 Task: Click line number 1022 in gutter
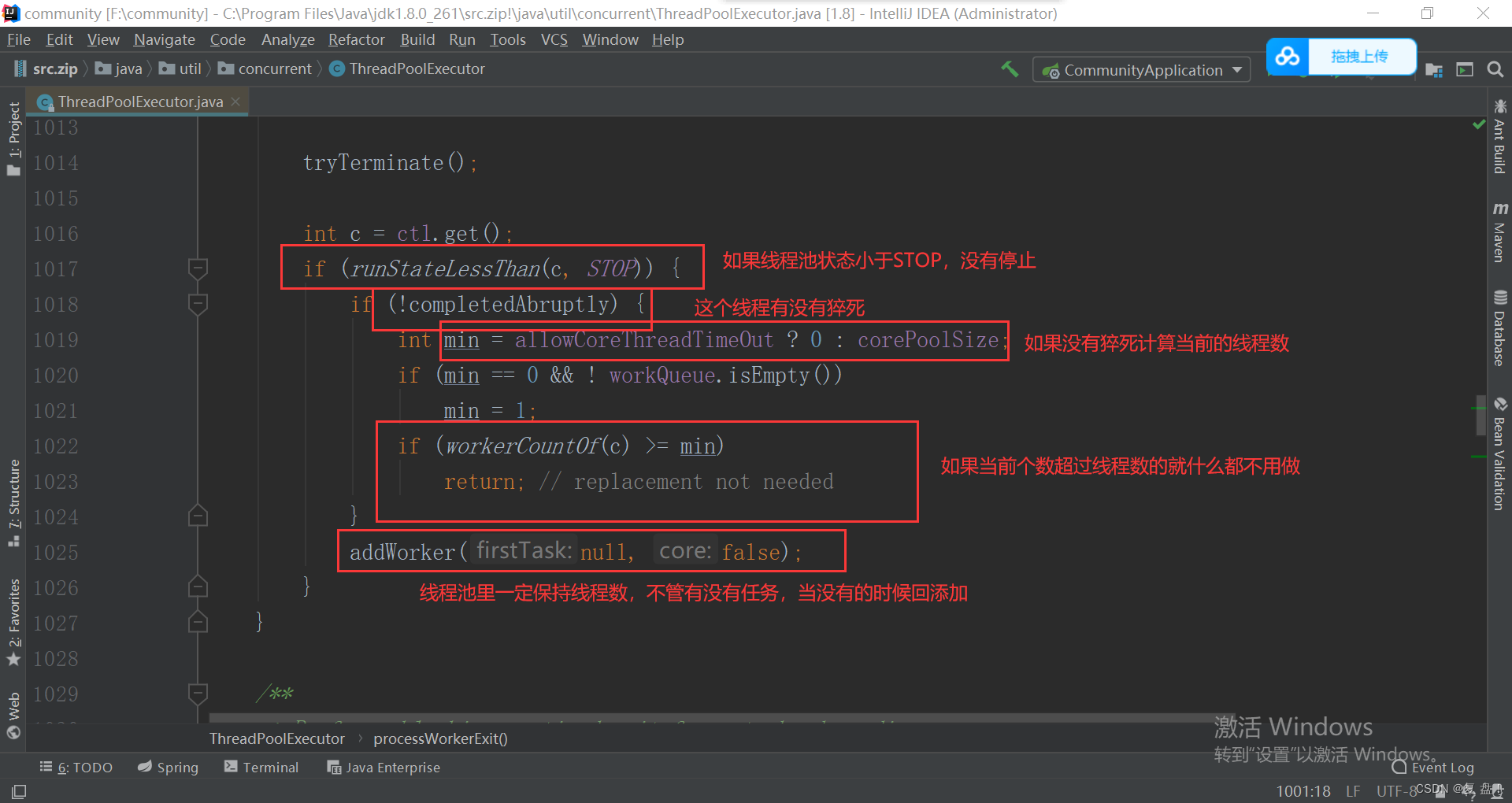point(55,446)
